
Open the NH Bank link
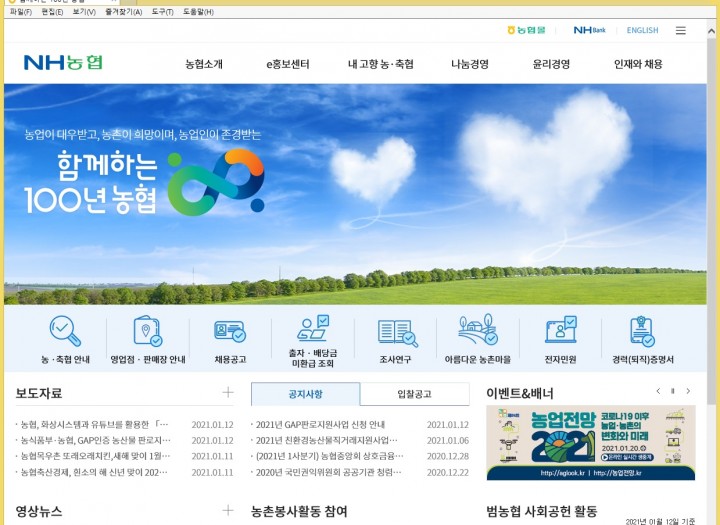(589, 30)
